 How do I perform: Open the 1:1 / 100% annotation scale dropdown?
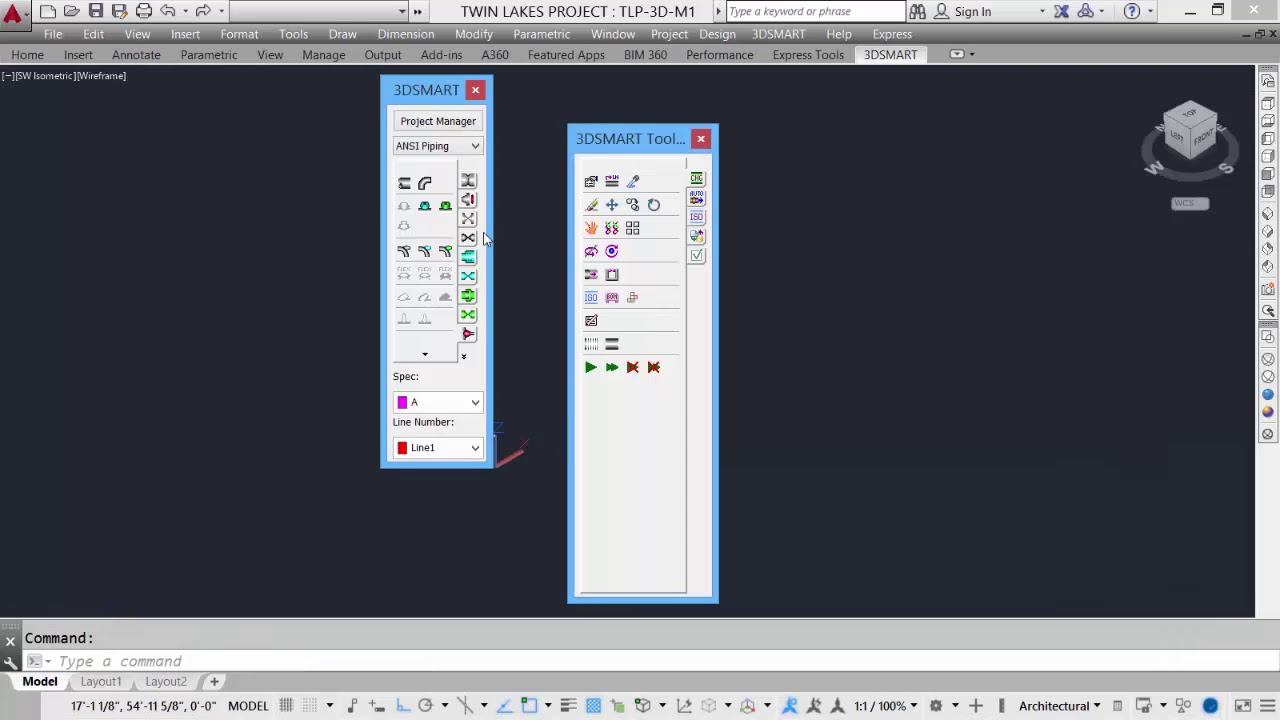886,706
